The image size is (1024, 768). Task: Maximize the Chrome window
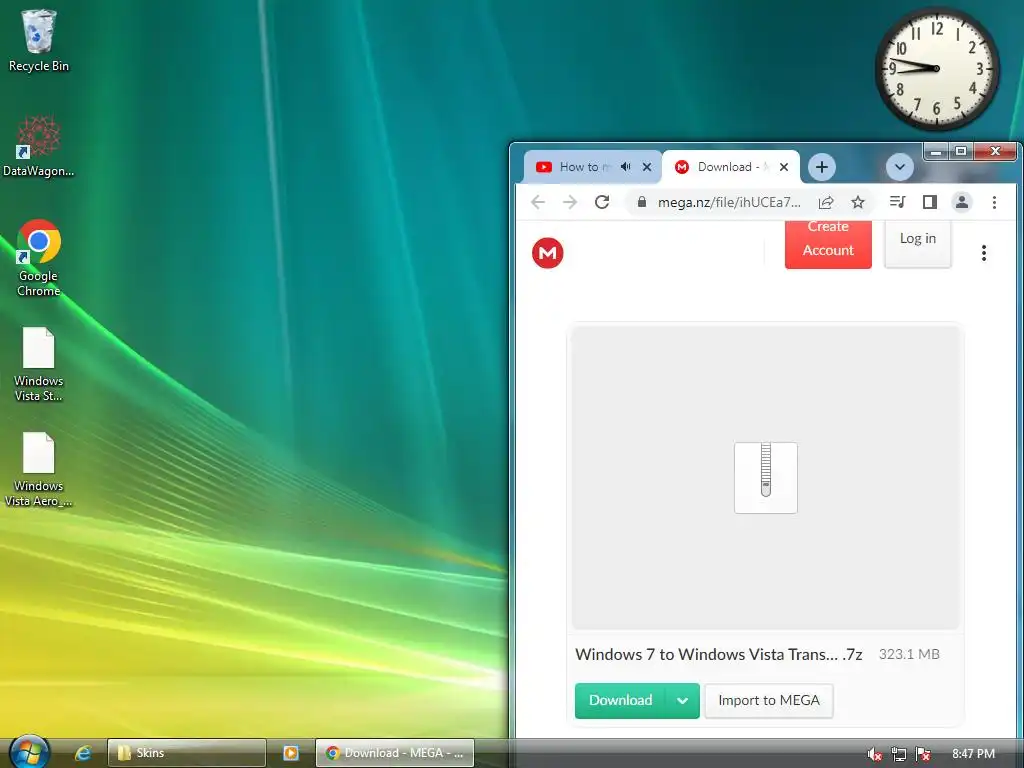961,152
